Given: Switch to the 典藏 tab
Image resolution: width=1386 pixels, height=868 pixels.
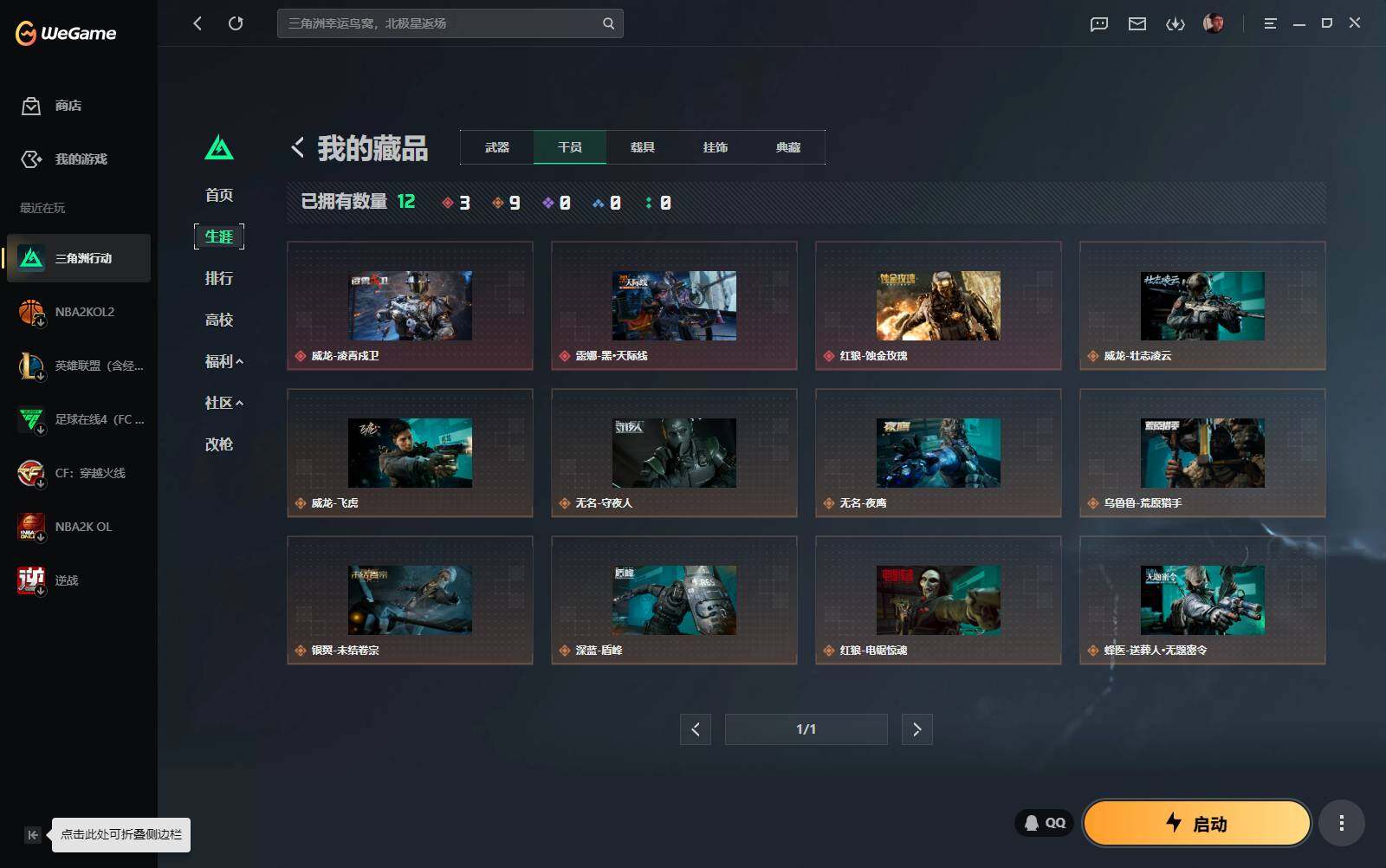Looking at the screenshot, I should click(x=788, y=147).
